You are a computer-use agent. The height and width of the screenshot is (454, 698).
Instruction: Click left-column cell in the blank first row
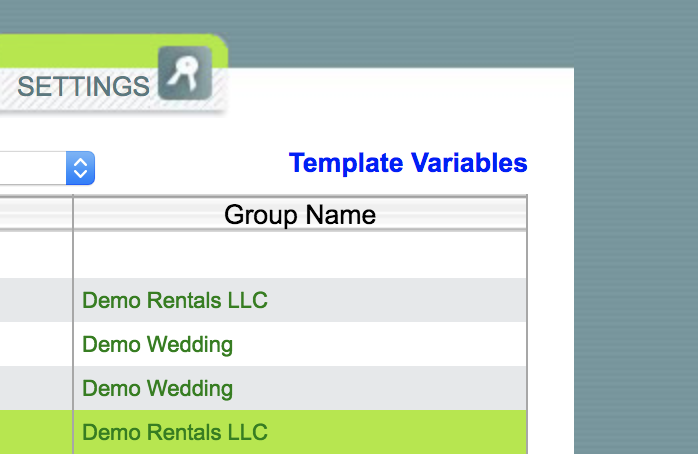[35, 255]
